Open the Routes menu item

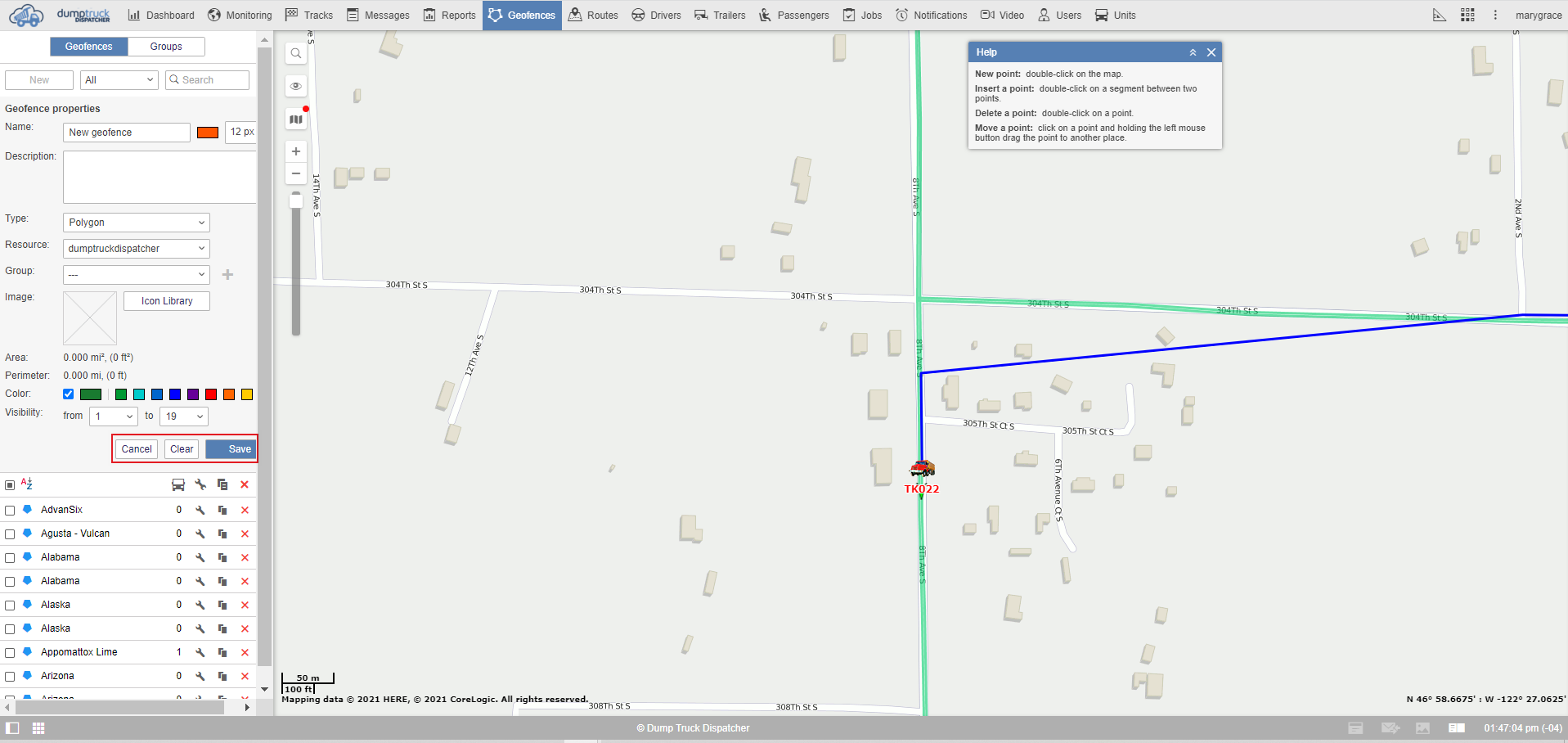point(593,15)
